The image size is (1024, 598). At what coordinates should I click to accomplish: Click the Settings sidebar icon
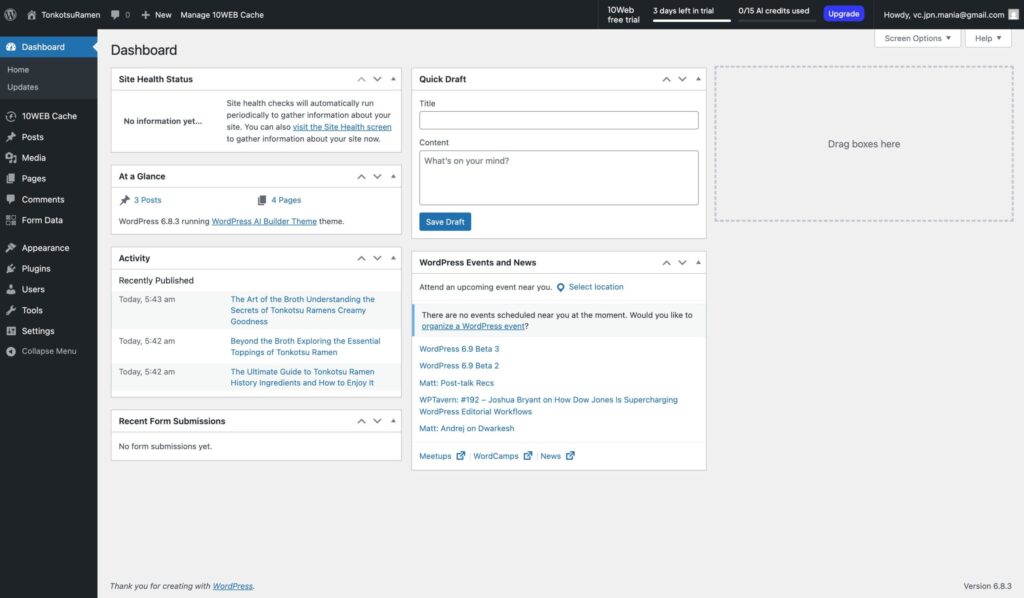(x=11, y=331)
